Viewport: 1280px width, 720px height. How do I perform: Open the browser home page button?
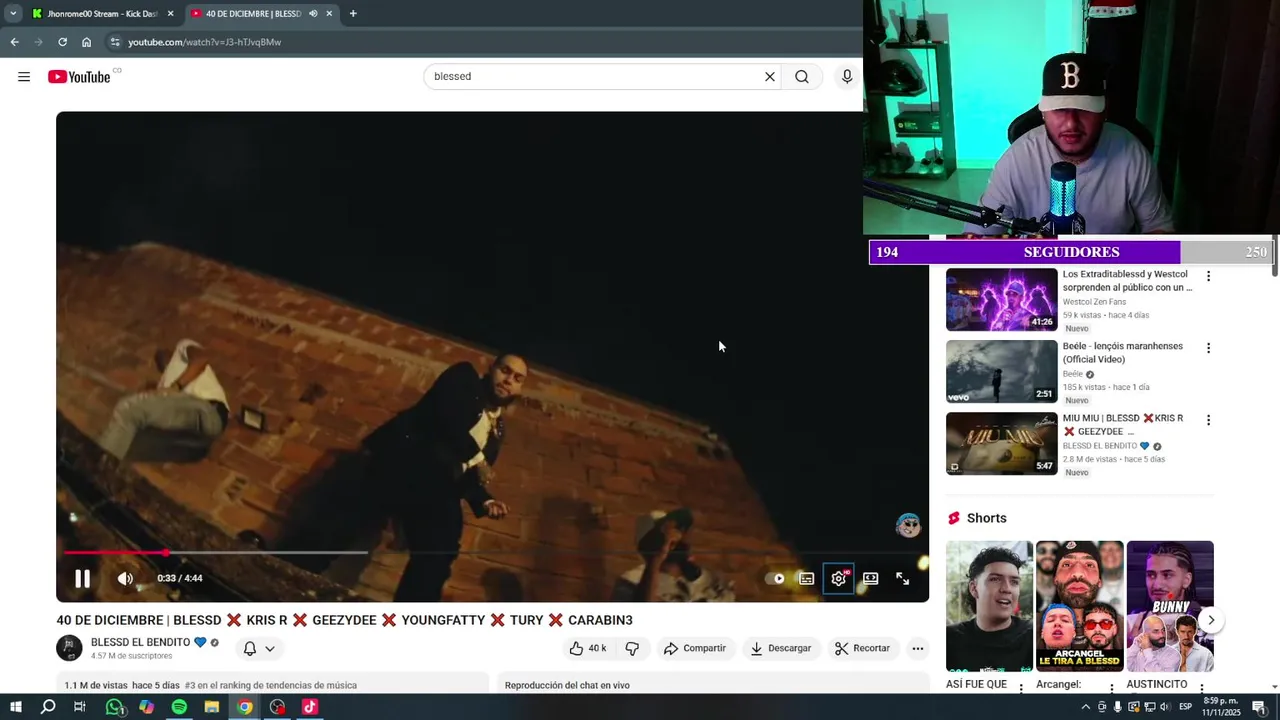[x=86, y=42]
